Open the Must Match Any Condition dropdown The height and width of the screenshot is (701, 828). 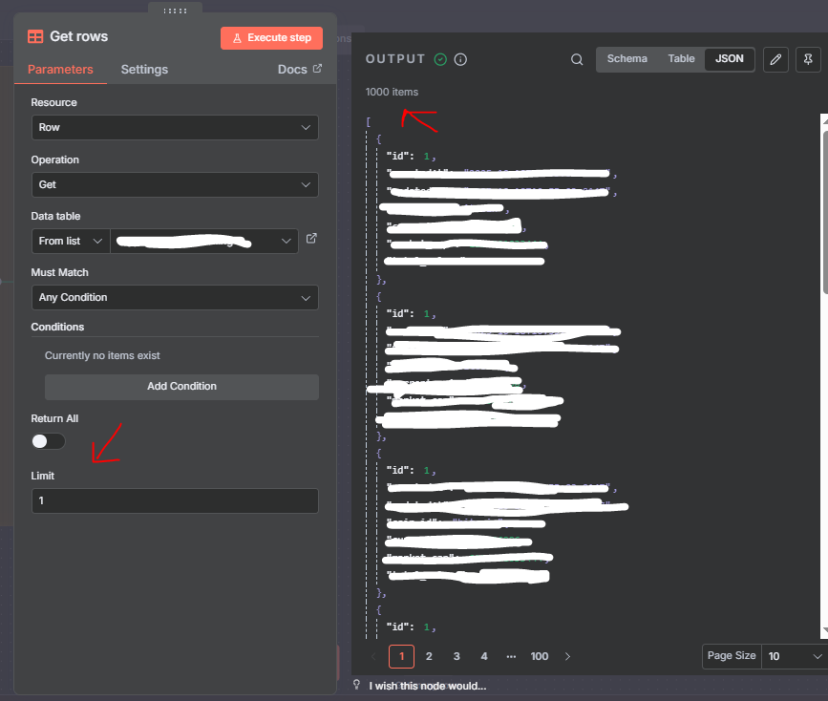[x=175, y=297]
